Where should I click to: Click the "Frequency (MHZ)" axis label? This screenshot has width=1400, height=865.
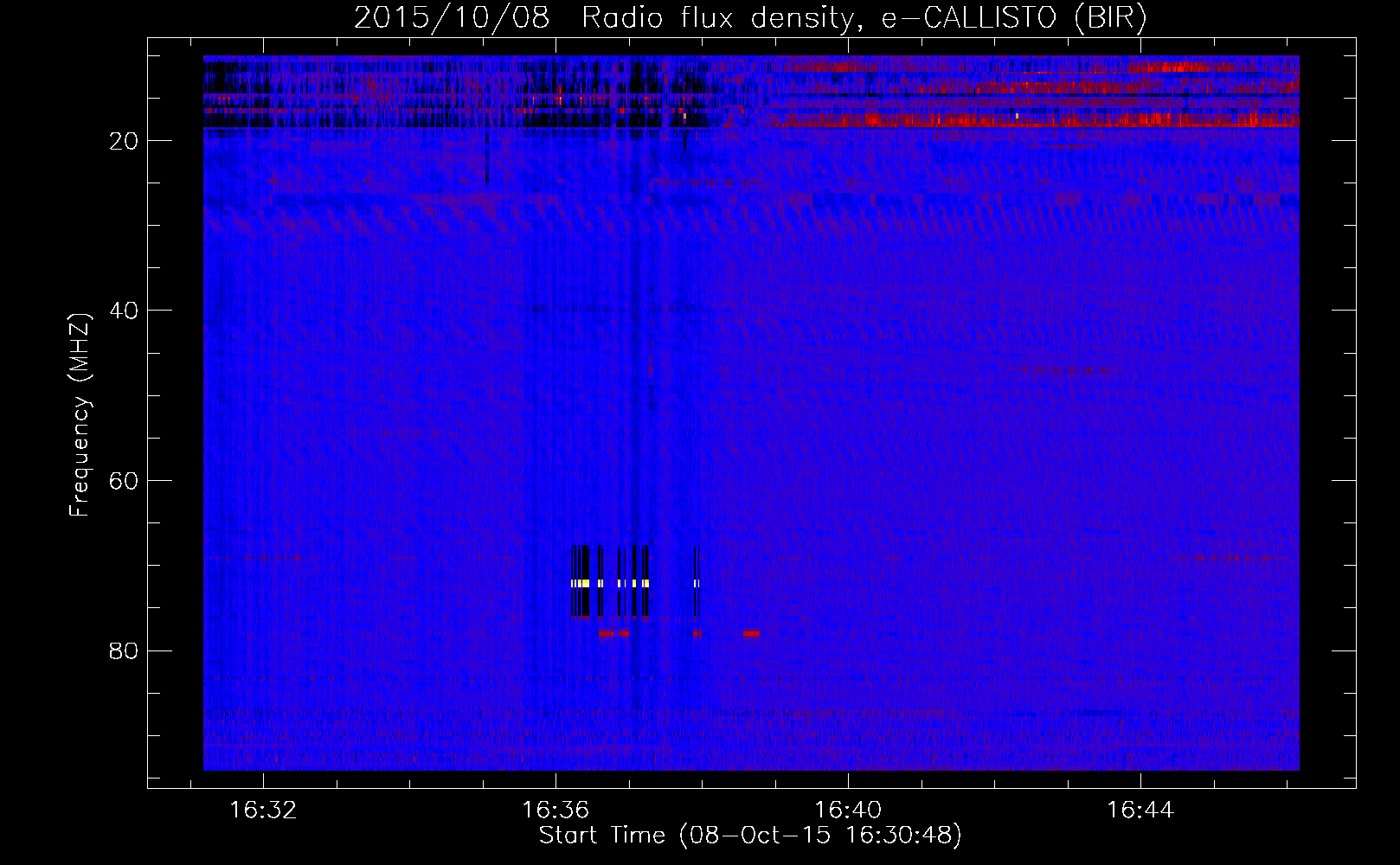pos(80,415)
